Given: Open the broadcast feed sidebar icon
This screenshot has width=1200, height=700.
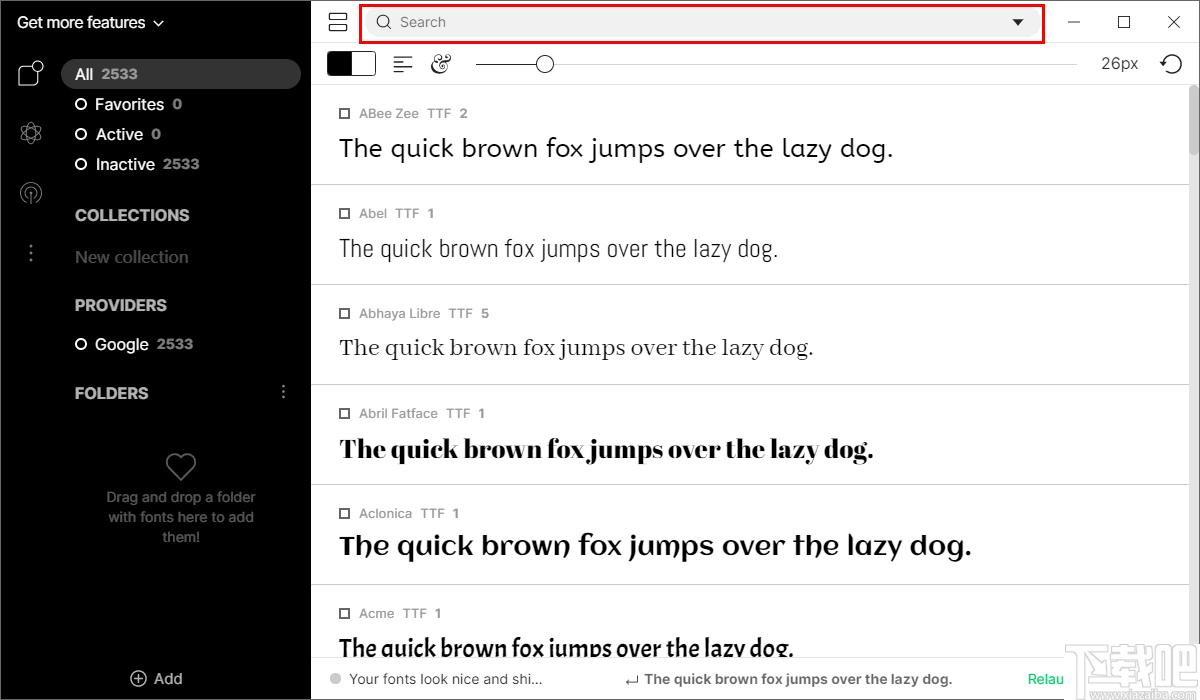Looking at the screenshot, I should pos(31,193).
